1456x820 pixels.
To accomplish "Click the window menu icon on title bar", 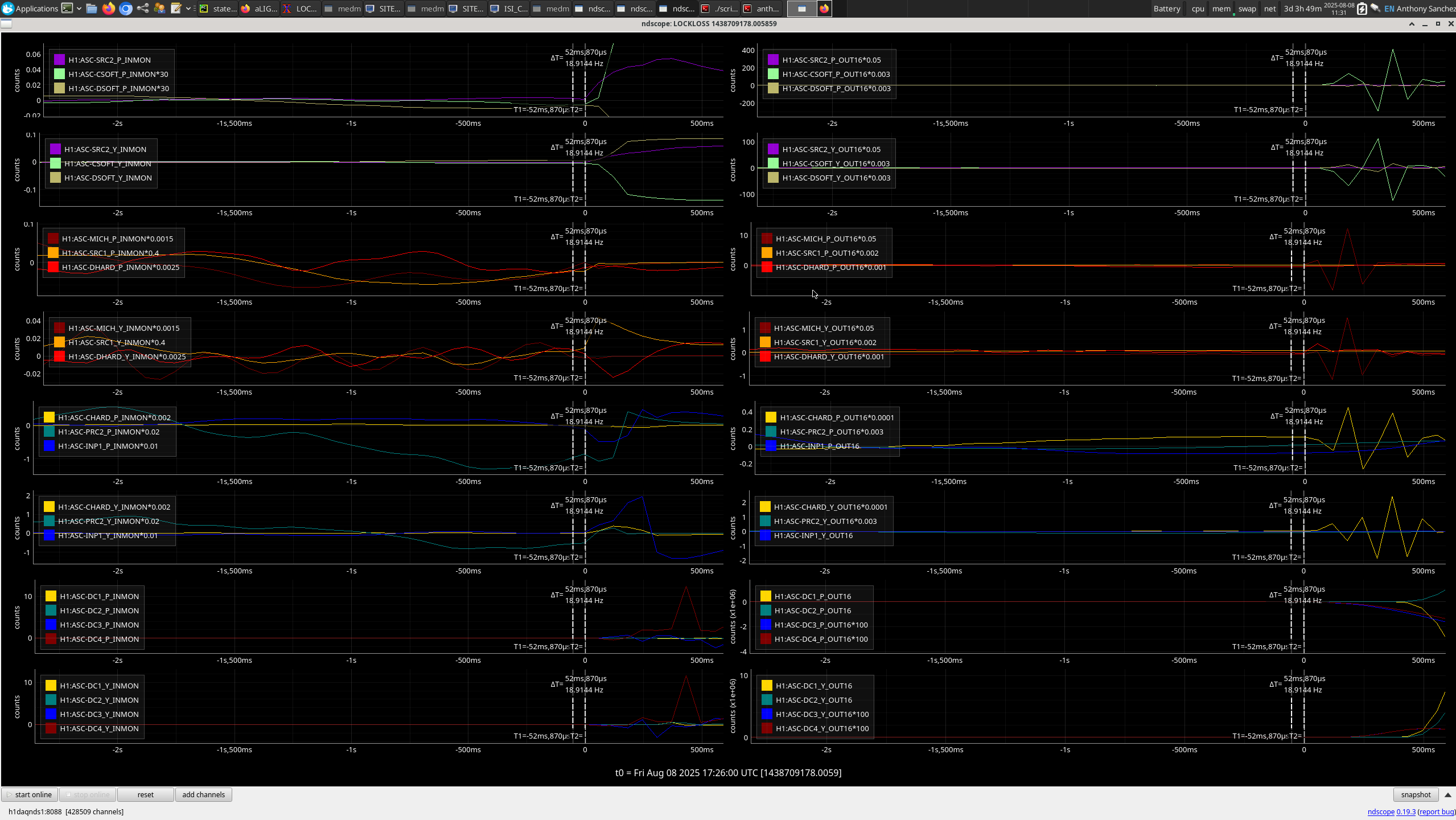I will pyautogui.click(x=6, y=23).
